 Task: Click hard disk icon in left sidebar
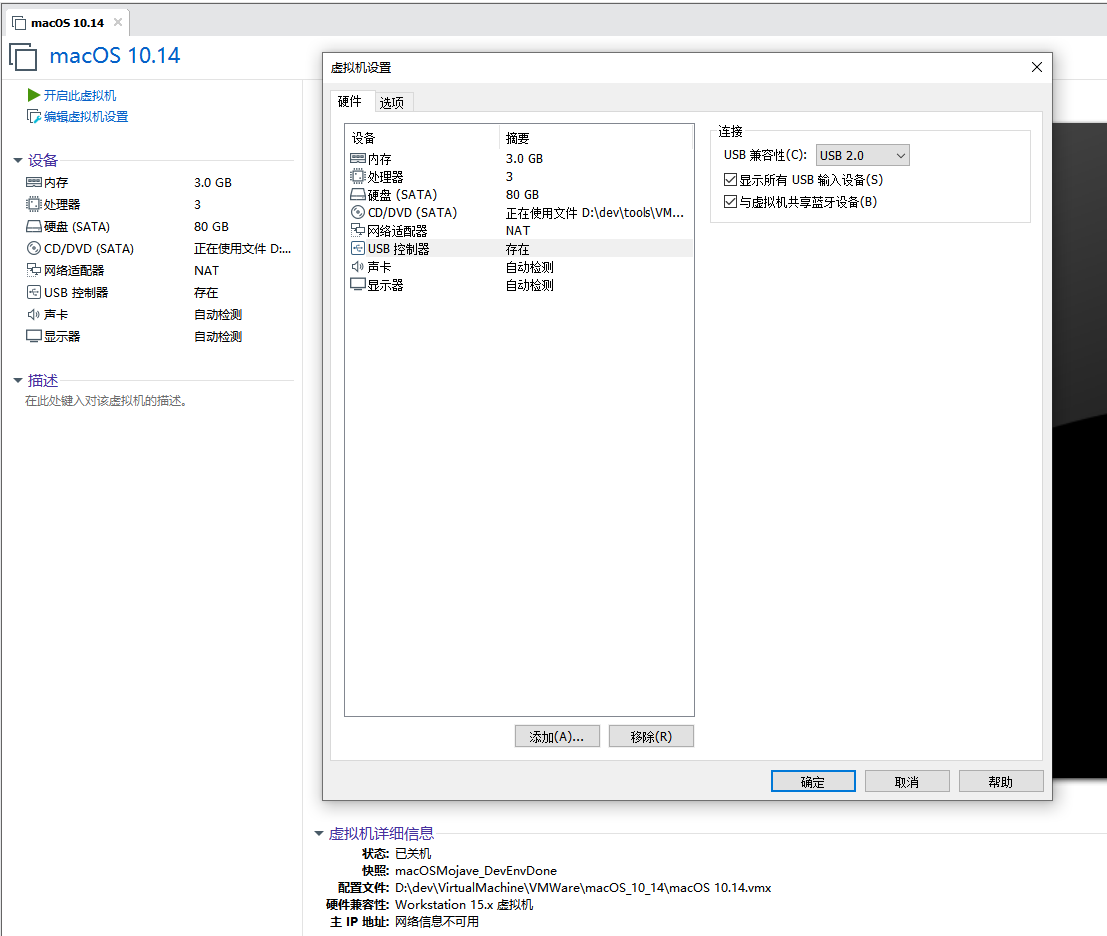[x=34, y=227]
